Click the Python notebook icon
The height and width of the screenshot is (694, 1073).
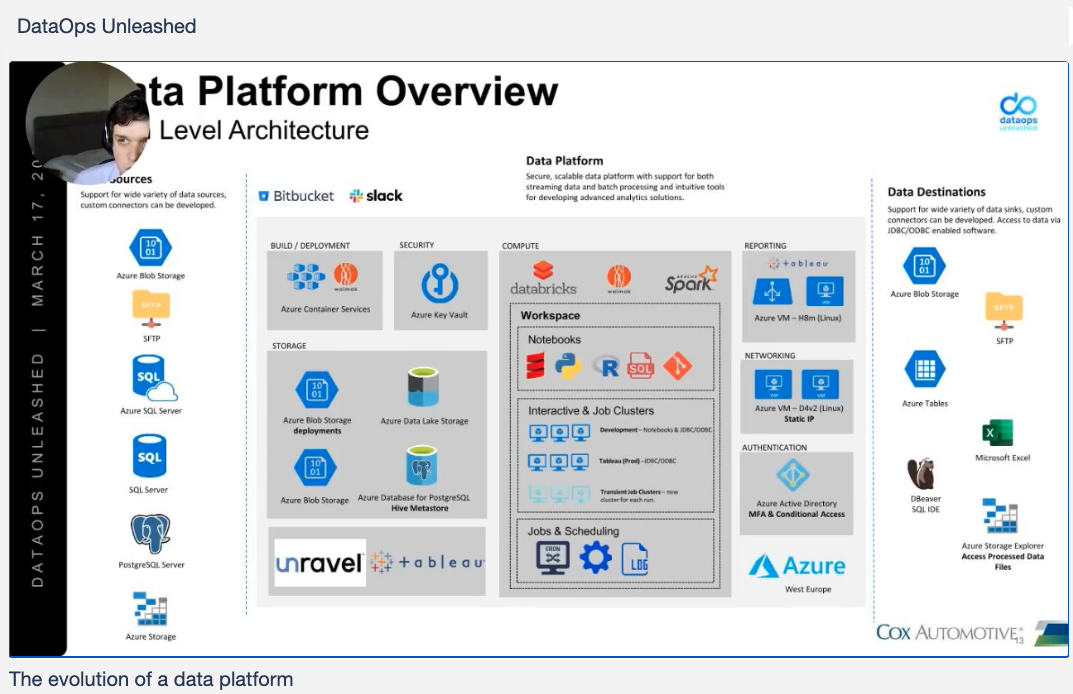point(568,366)
